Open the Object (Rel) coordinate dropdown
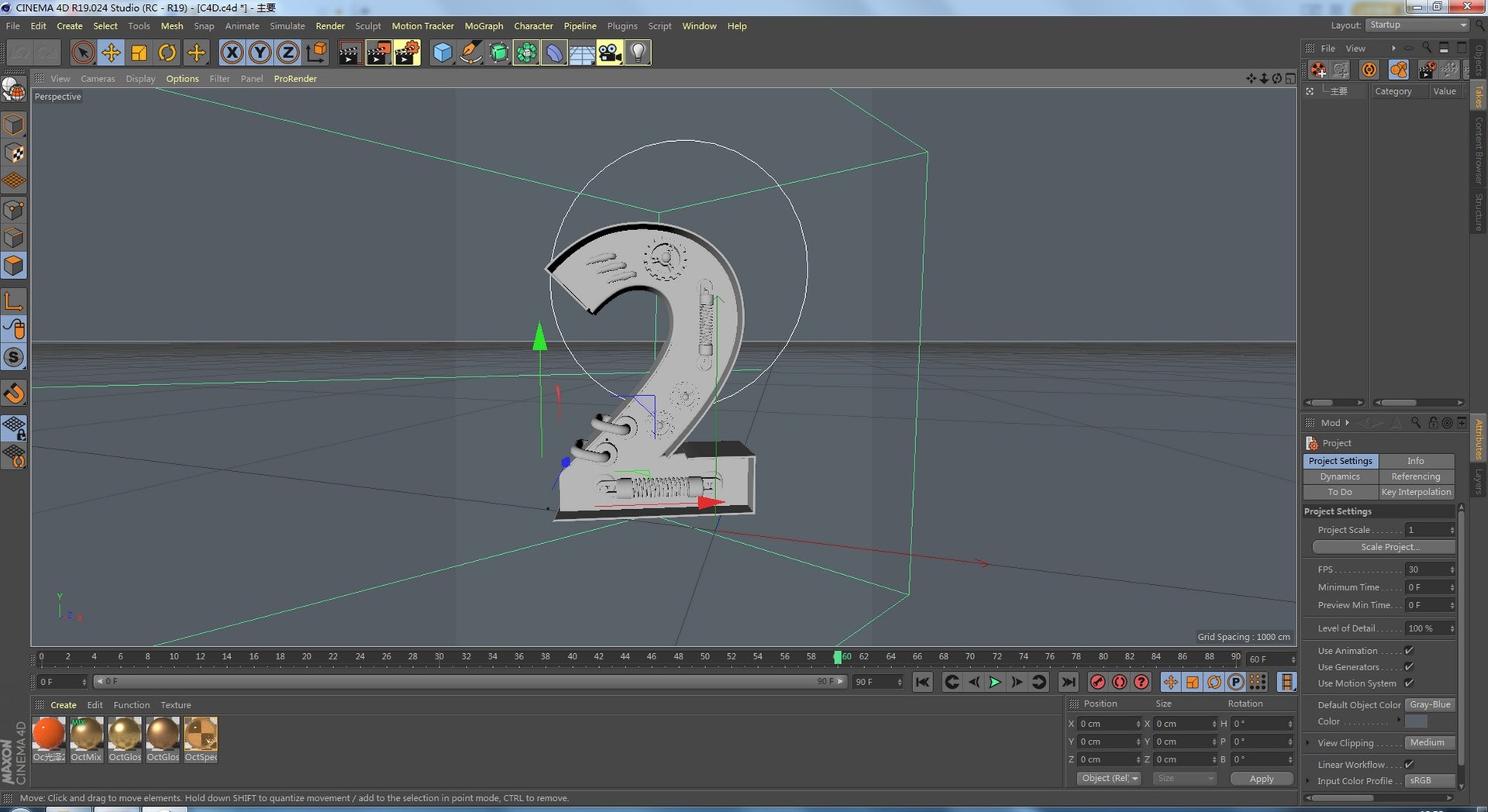The height and width of the screenshot is (812, 1488). tap(1109, 779)
